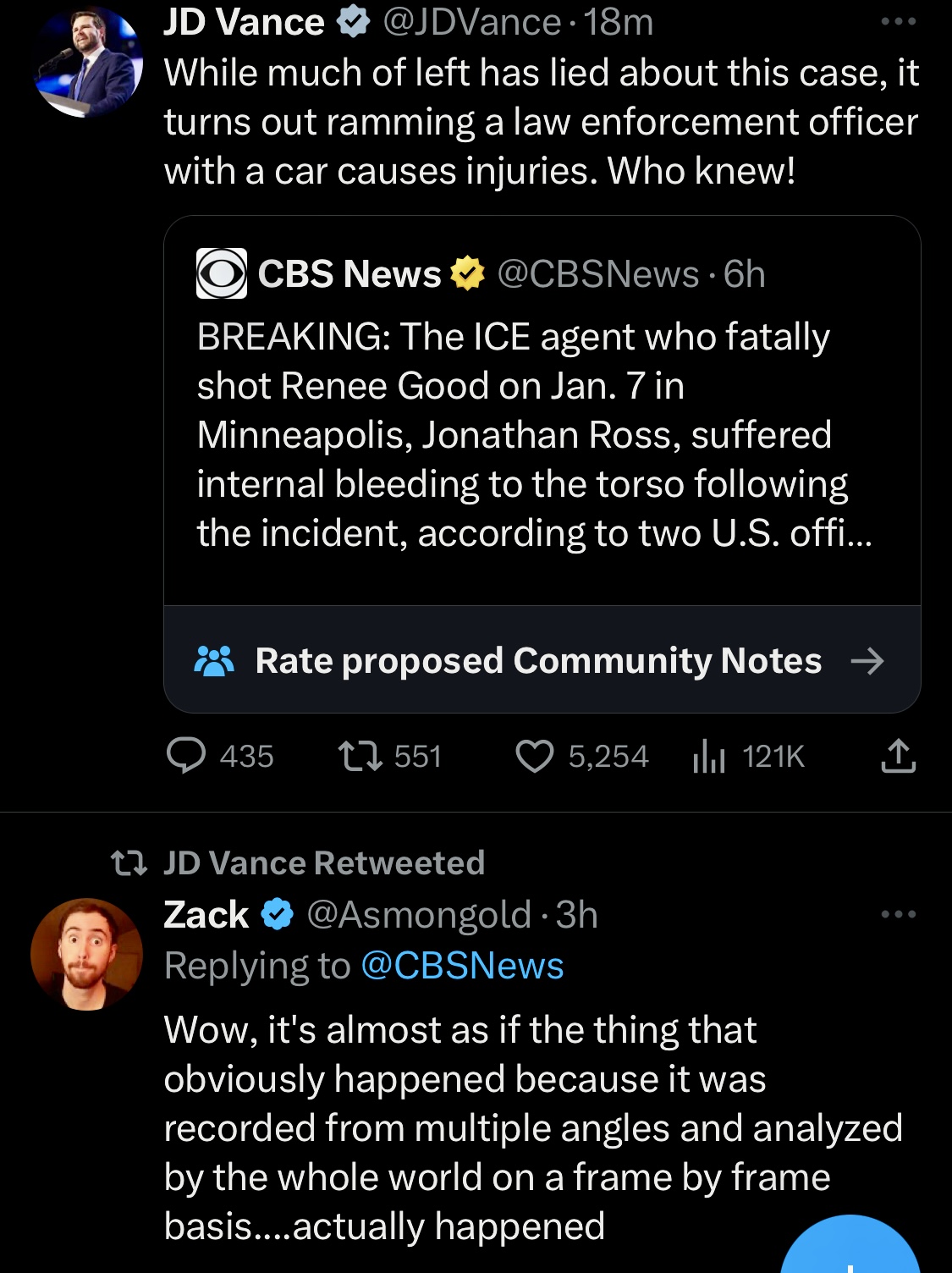This screenshot has height=1273, width=952.
Task: Open reply icon on JD Vance's tweet
Action: (x=185, y=756)
